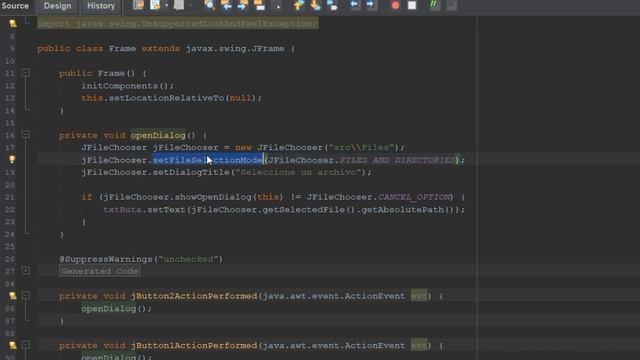
Task: Jump to the previous bookmark
Action: 298,5
